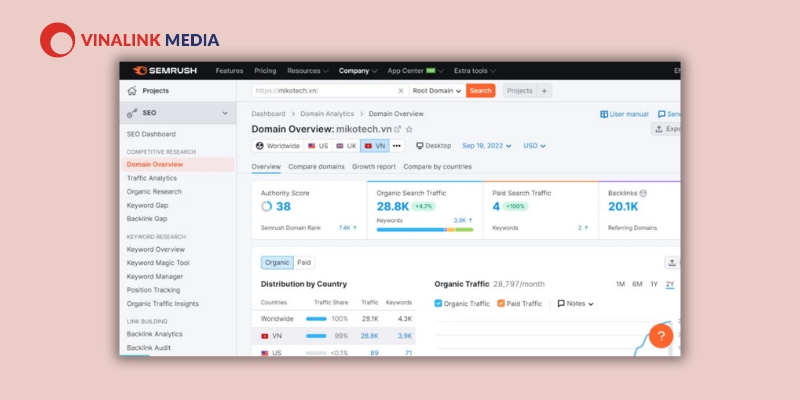Open the Company menu in top bar
The height and width of the screenshot is (400, 800).
point(358,71)
